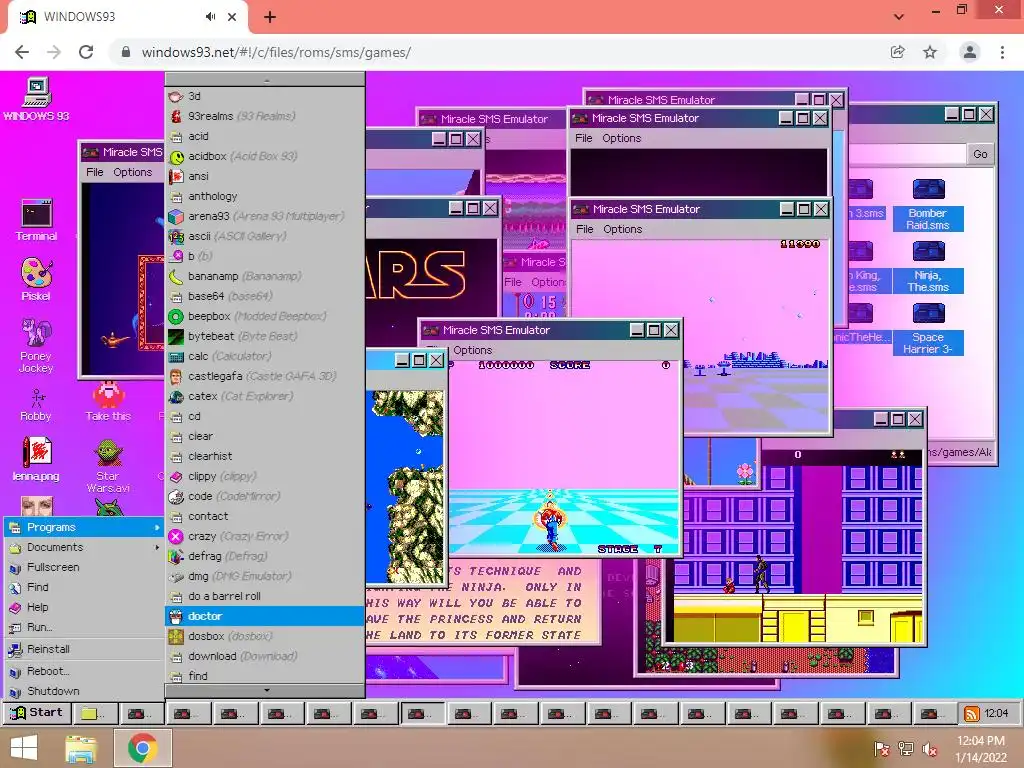
Task: Open arena93 multiplayer program entry
Action: coord(264,216)
